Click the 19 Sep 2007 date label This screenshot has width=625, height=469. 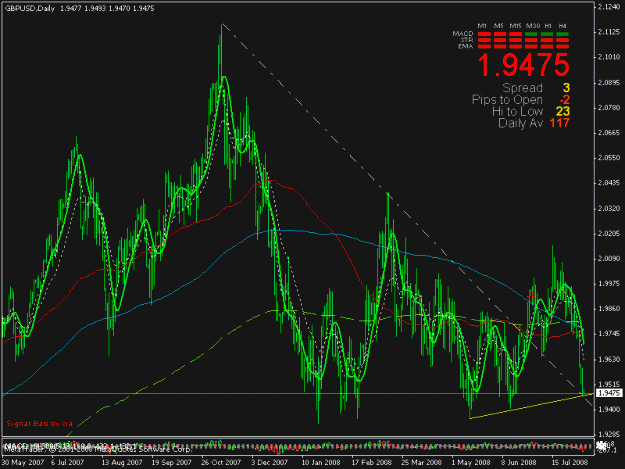[172, 462]
